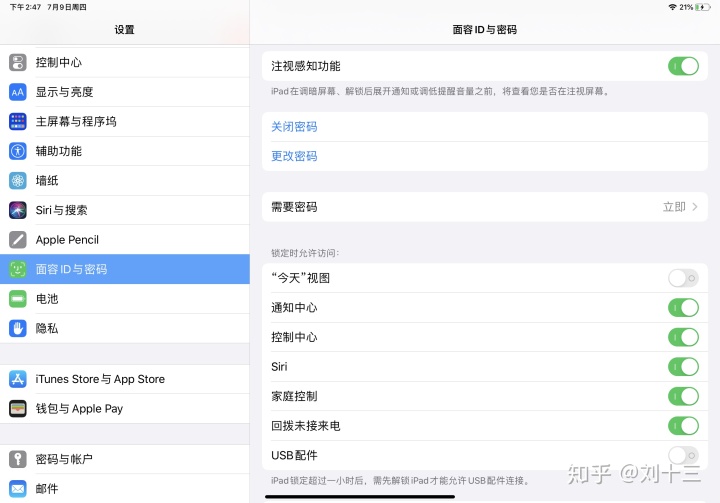Tap the Wallpaper (墙纸) icon
The width and height of the screenshot is (720, 503).
(17, 181)
